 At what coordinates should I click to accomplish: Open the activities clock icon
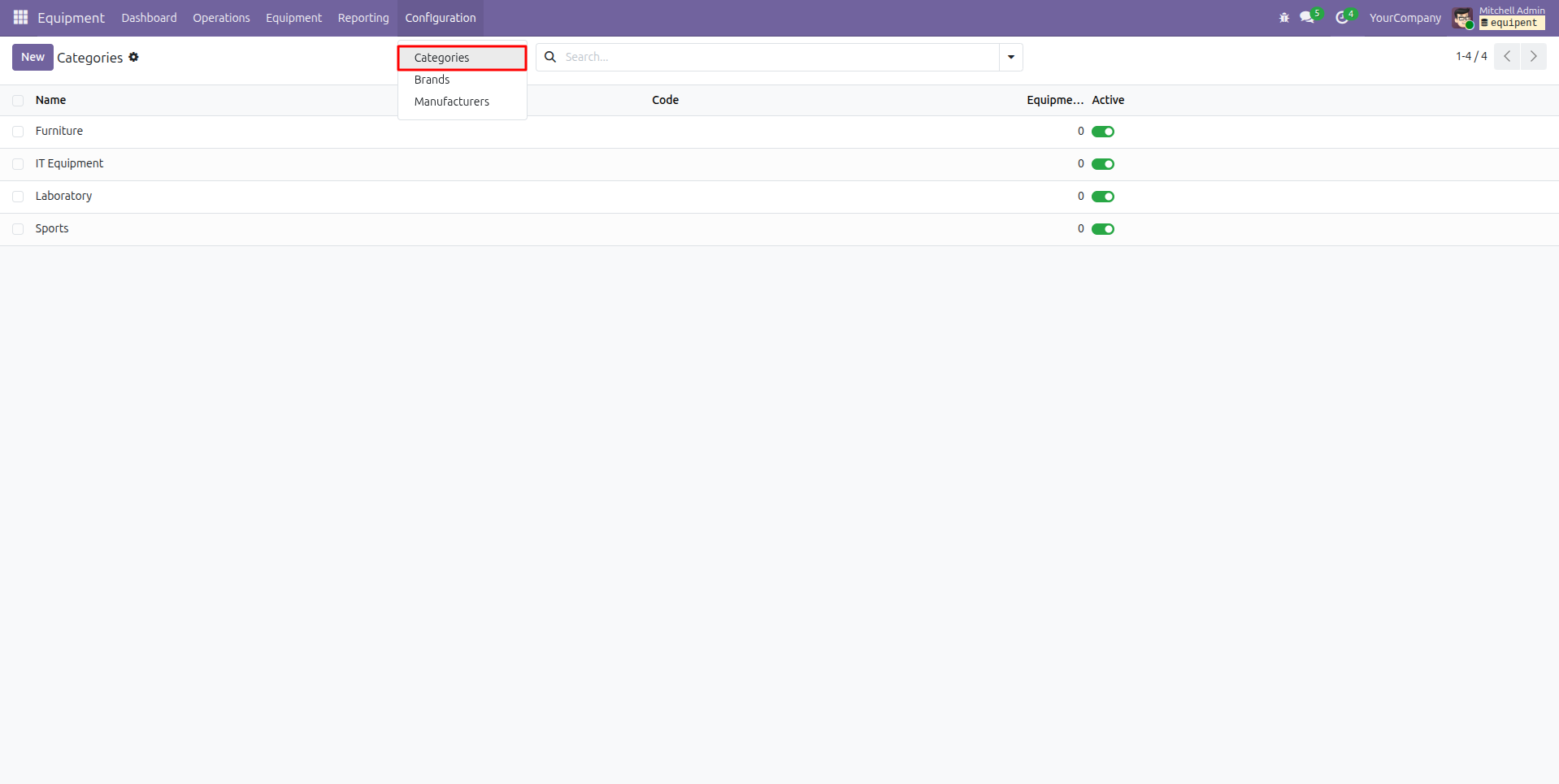tap(1342, 17)
